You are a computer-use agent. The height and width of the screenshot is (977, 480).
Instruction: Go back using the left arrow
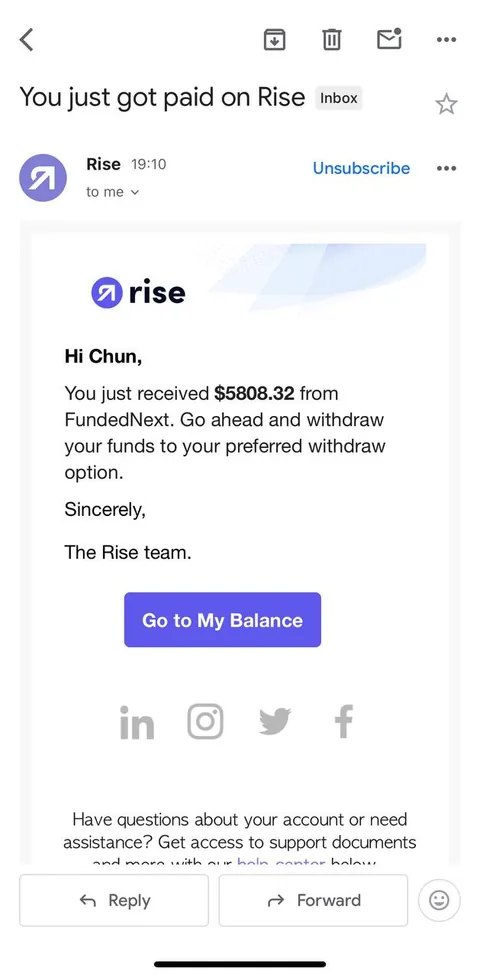coord(26,40)
